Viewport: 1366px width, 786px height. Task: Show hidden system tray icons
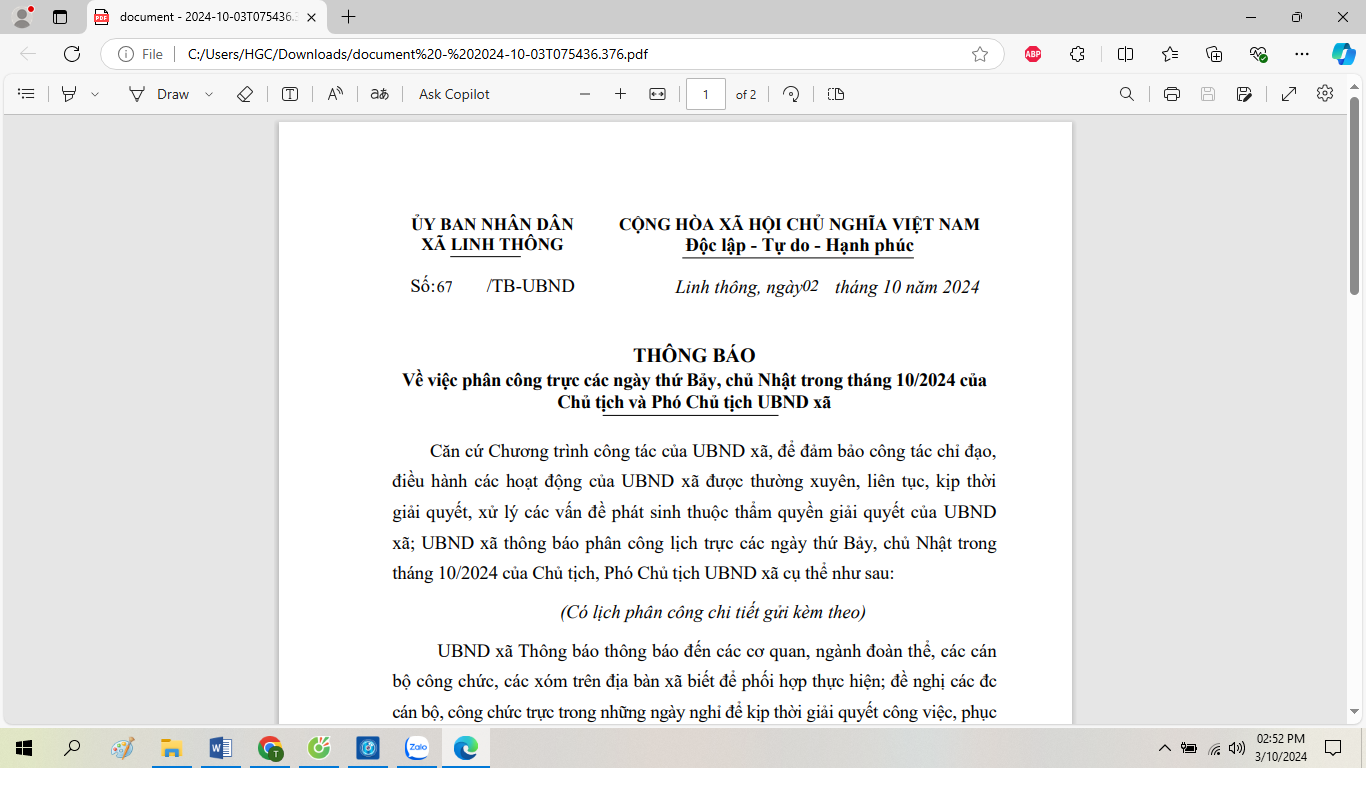[x=1164, y=748]
